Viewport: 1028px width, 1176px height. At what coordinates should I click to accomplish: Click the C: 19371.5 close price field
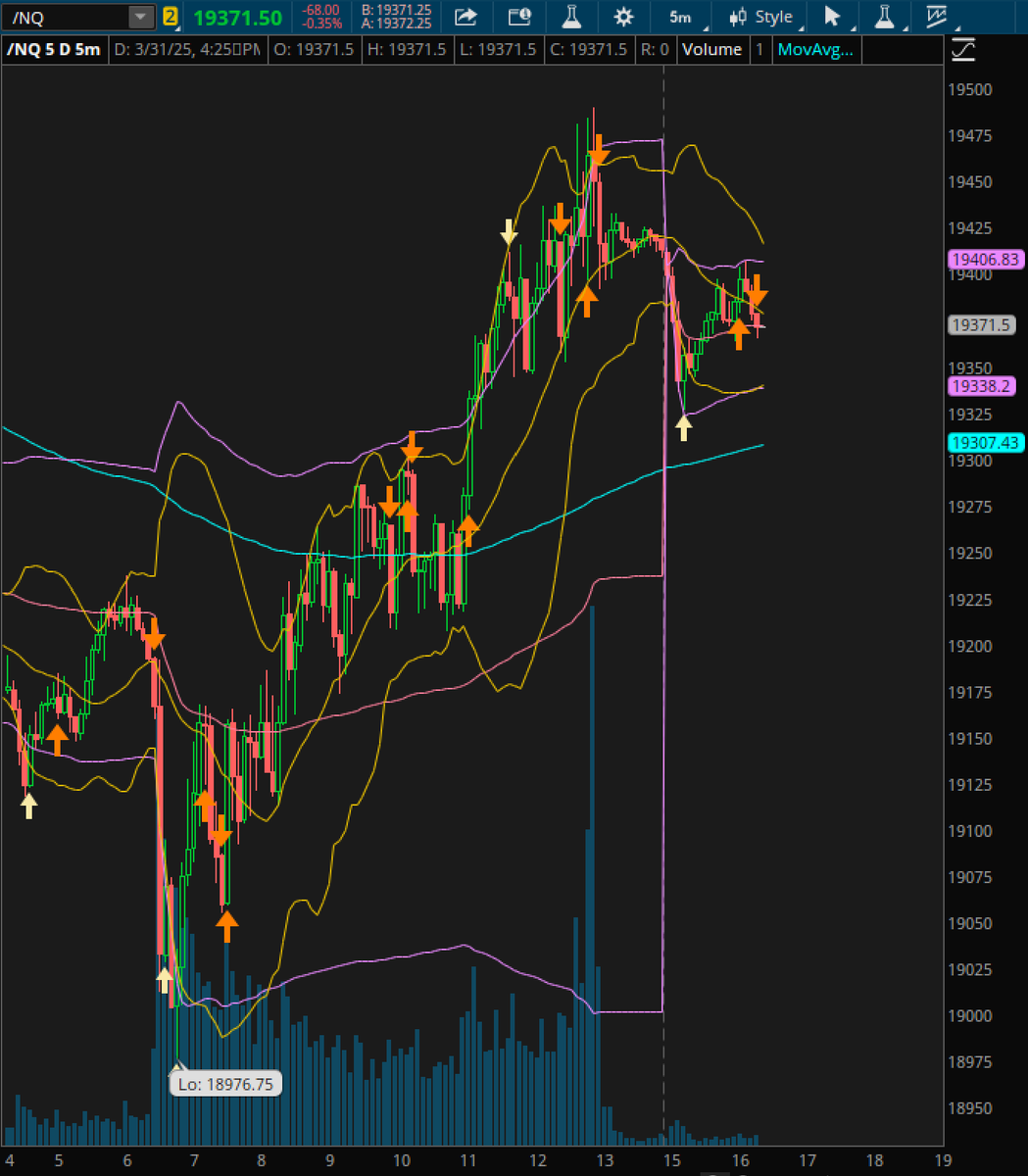point(589,49)
